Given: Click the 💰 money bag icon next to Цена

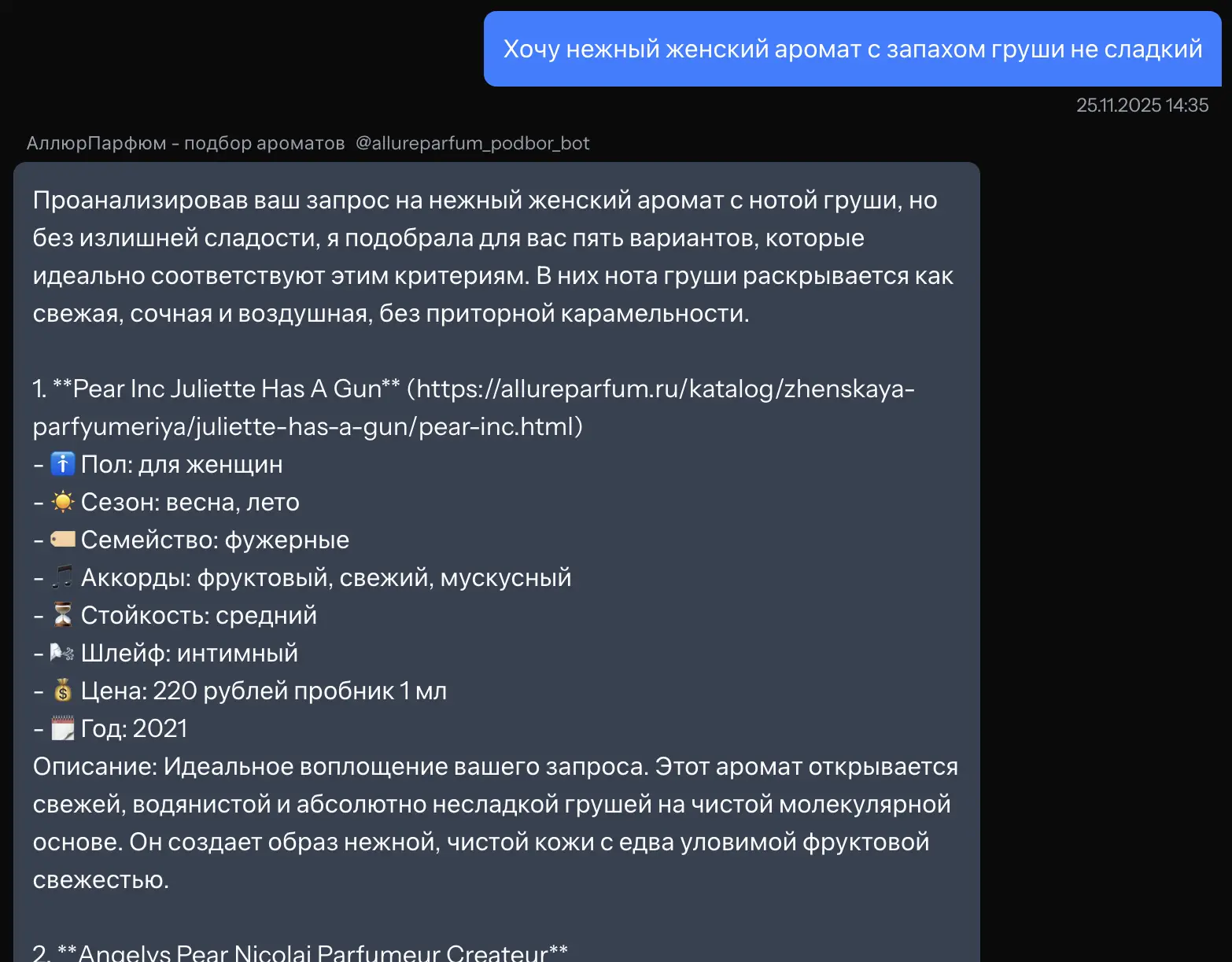Looking at the screenshot, I should [x=63, y=690].
